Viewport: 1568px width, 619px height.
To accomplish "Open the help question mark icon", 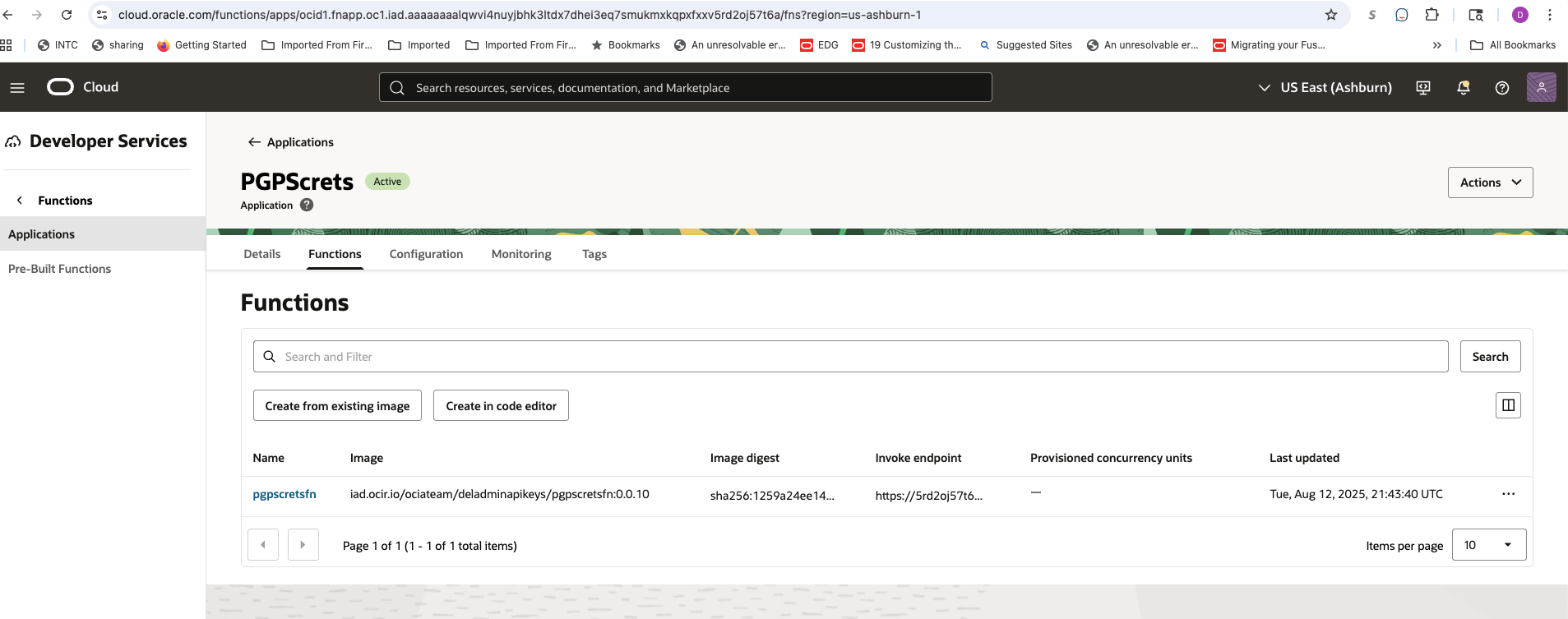I will 1501,88.
